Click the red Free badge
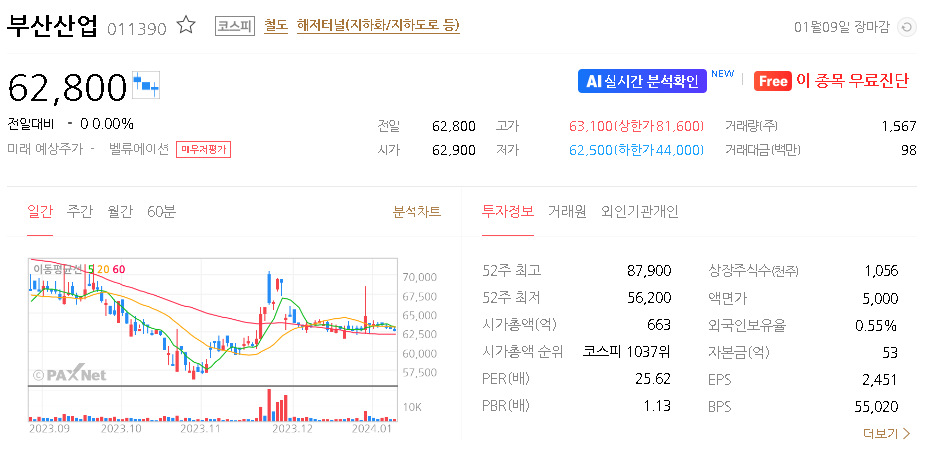This screenshot has width=926, height=453. tap(772, 82)
